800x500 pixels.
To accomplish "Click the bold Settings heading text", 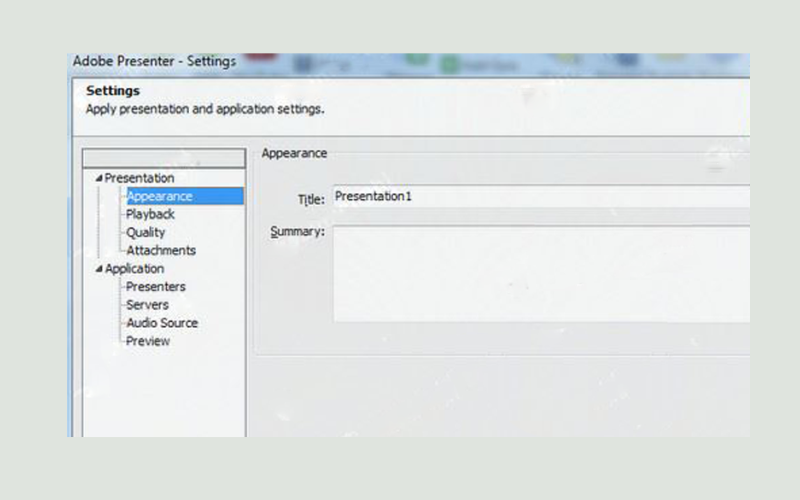I will (x=113, y=91).
